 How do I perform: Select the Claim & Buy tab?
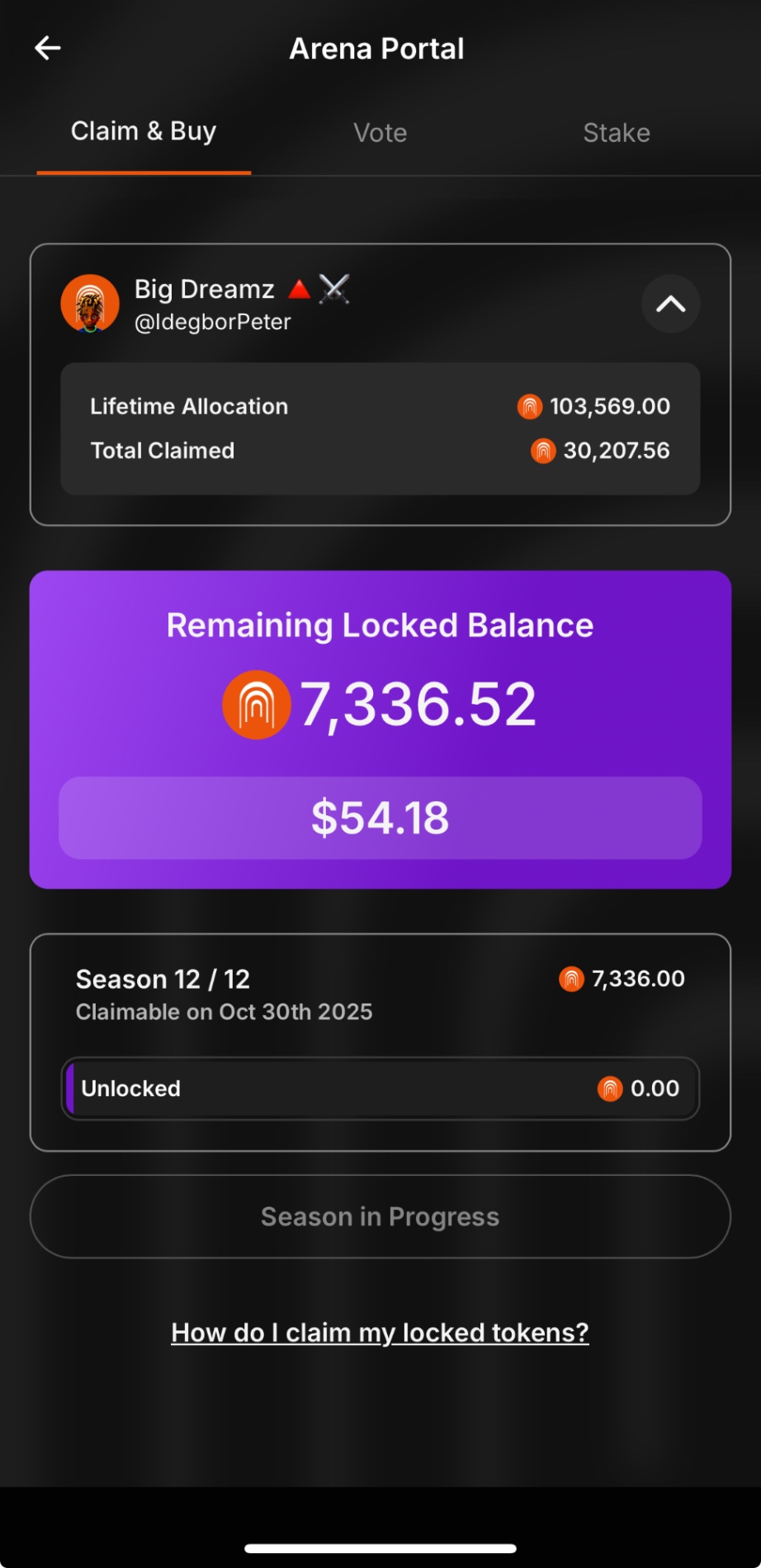coord(144,132)
